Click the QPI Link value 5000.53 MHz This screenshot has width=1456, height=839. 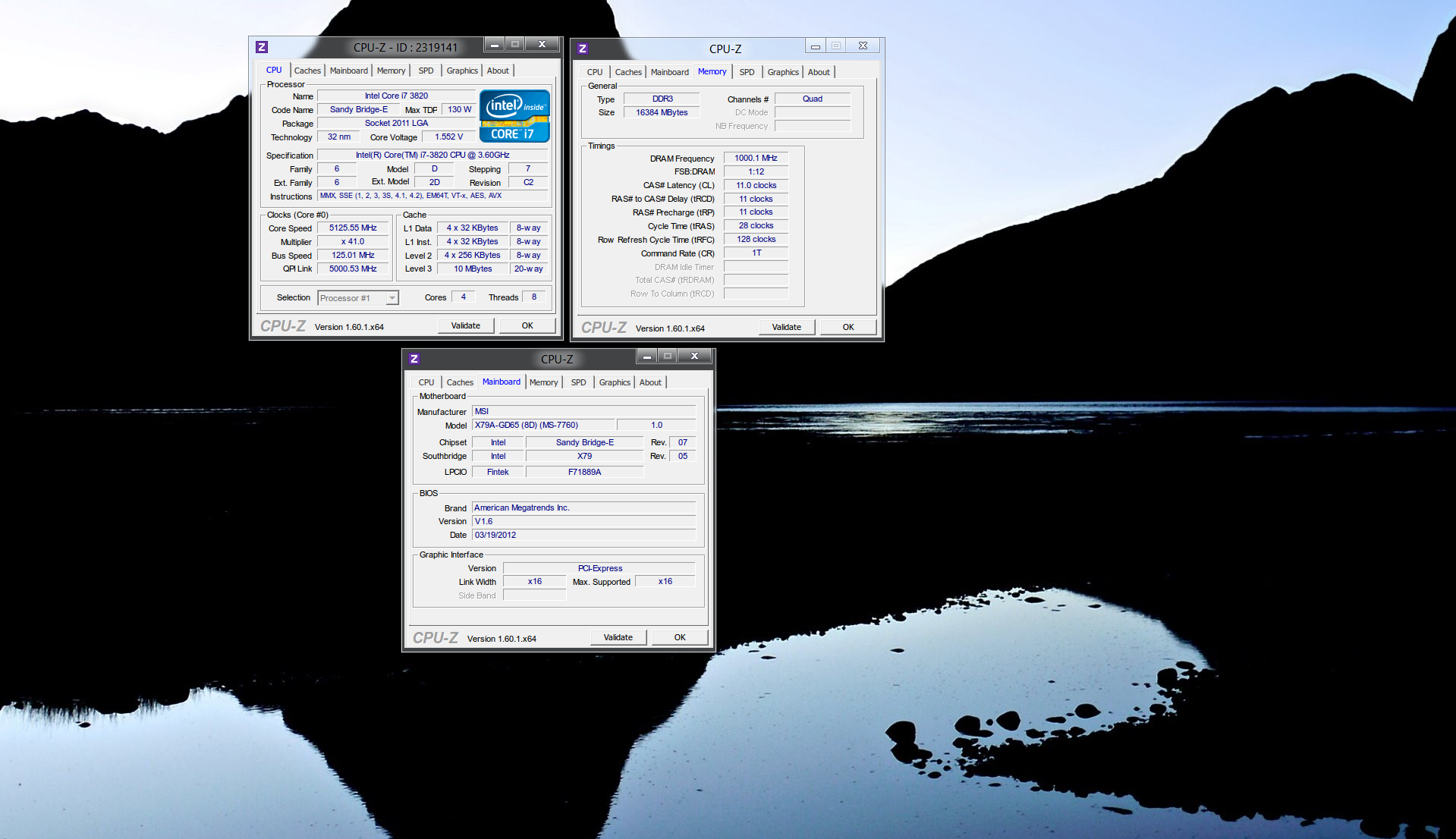[353, 269]
